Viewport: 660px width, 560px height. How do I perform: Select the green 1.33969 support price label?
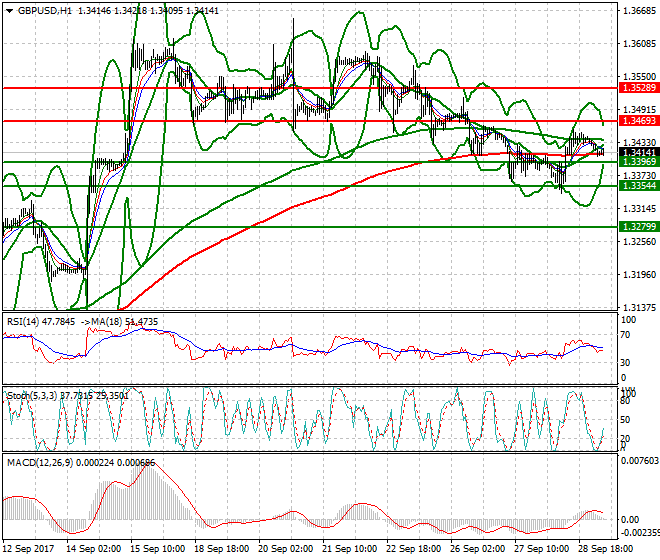coord(639,162)
